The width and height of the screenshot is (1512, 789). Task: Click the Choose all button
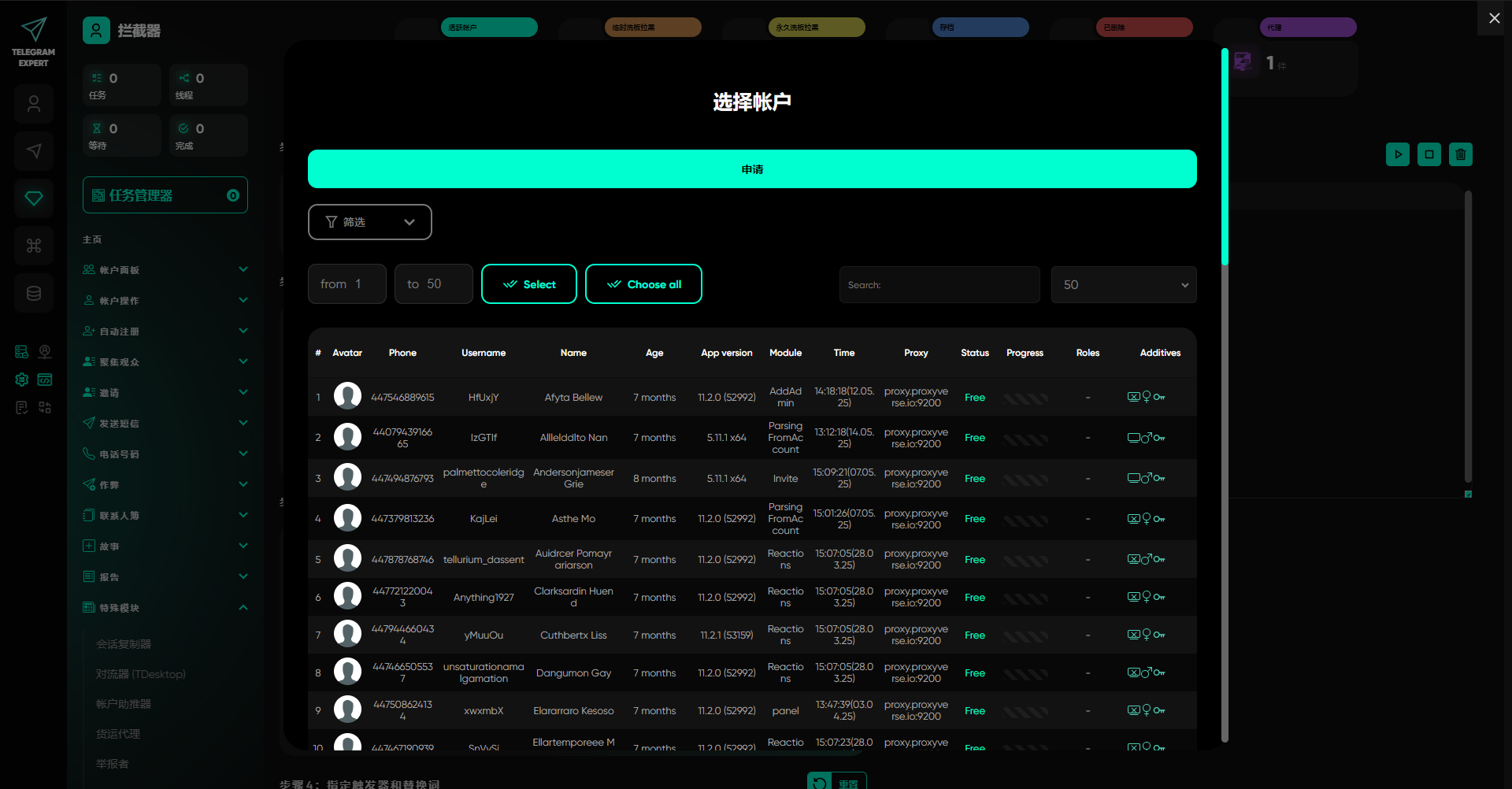(643, 284)
